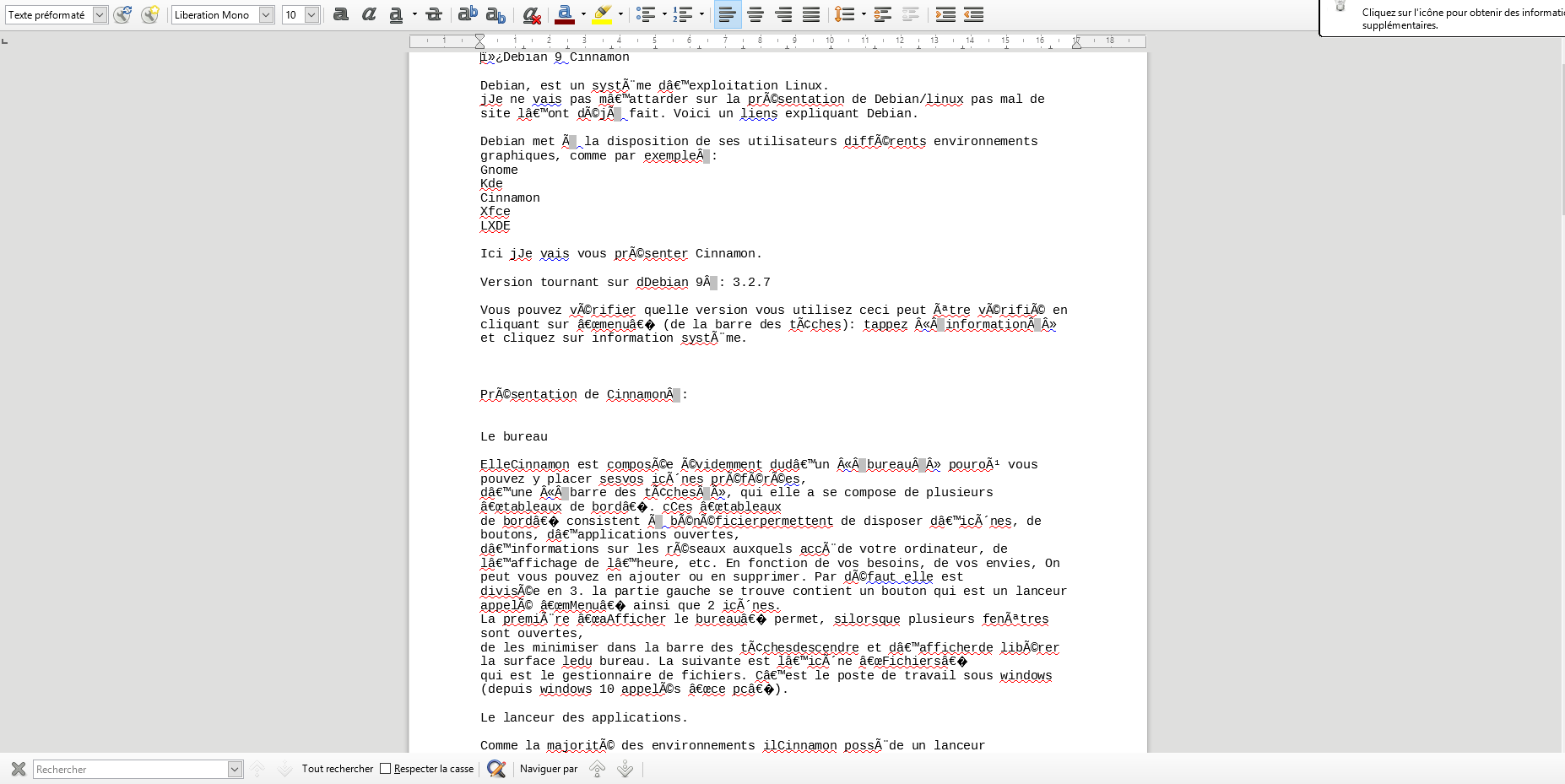
Task: Open the search history dropdown in find bar
Action: click(x=236, y=769)
